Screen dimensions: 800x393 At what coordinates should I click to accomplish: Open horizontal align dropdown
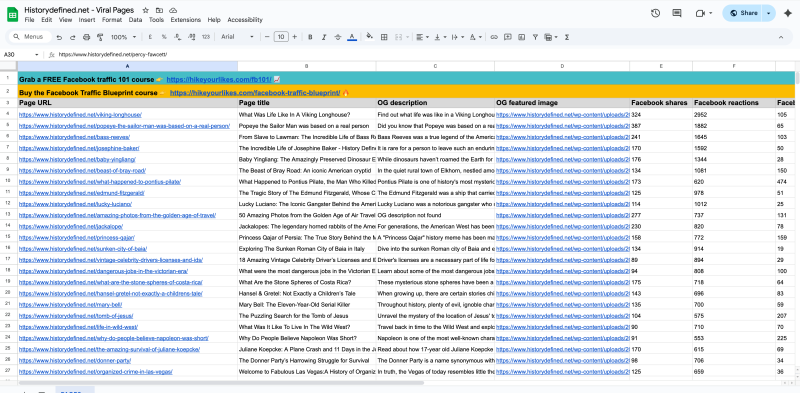click(422, 37)
